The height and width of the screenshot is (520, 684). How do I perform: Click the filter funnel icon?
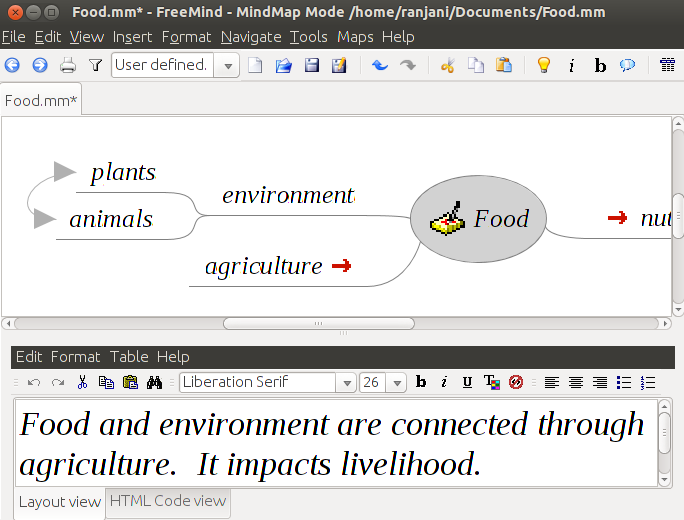coord(96,65)
